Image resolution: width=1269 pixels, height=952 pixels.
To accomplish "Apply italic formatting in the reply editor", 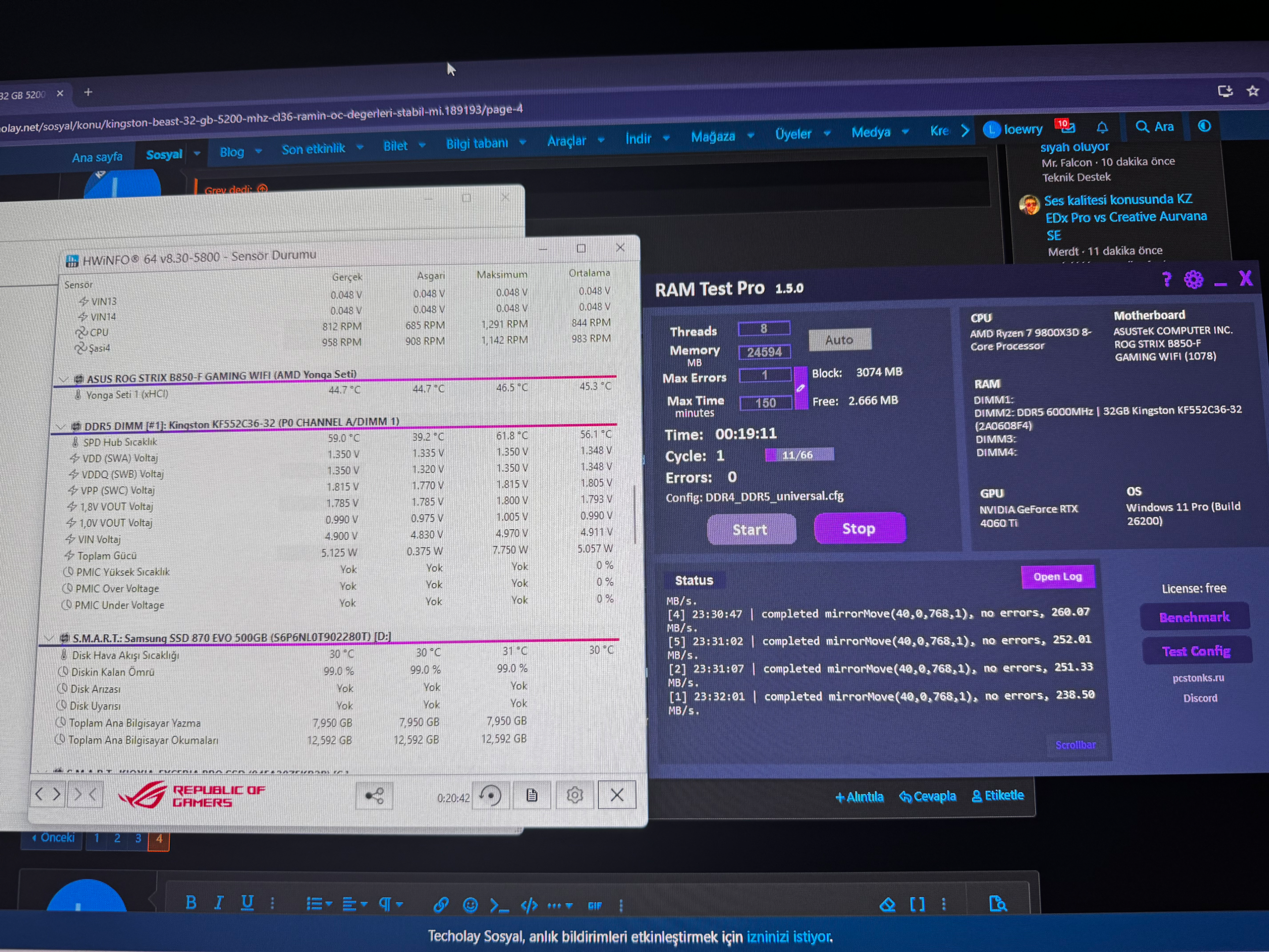I will [219, 903].
